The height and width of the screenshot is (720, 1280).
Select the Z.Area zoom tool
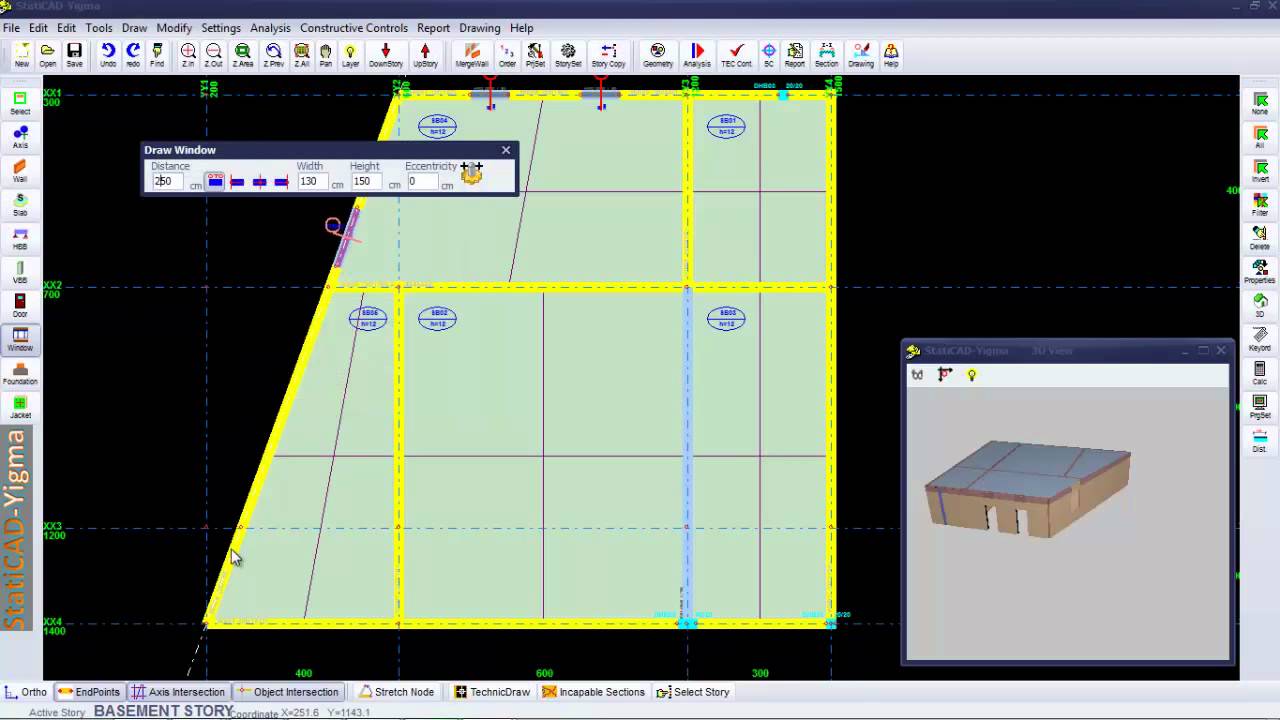click(243, 55)
